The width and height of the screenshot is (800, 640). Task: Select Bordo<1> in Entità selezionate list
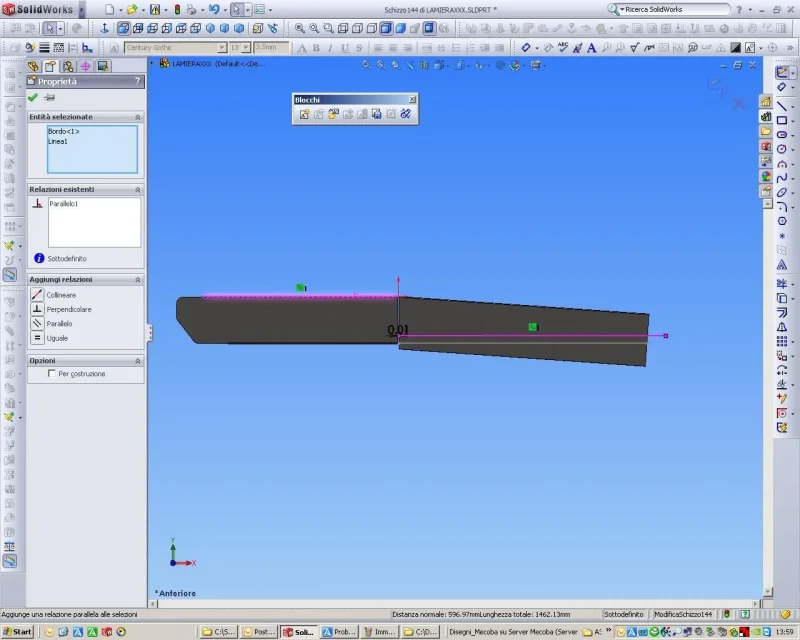click(x=64, y=131)
